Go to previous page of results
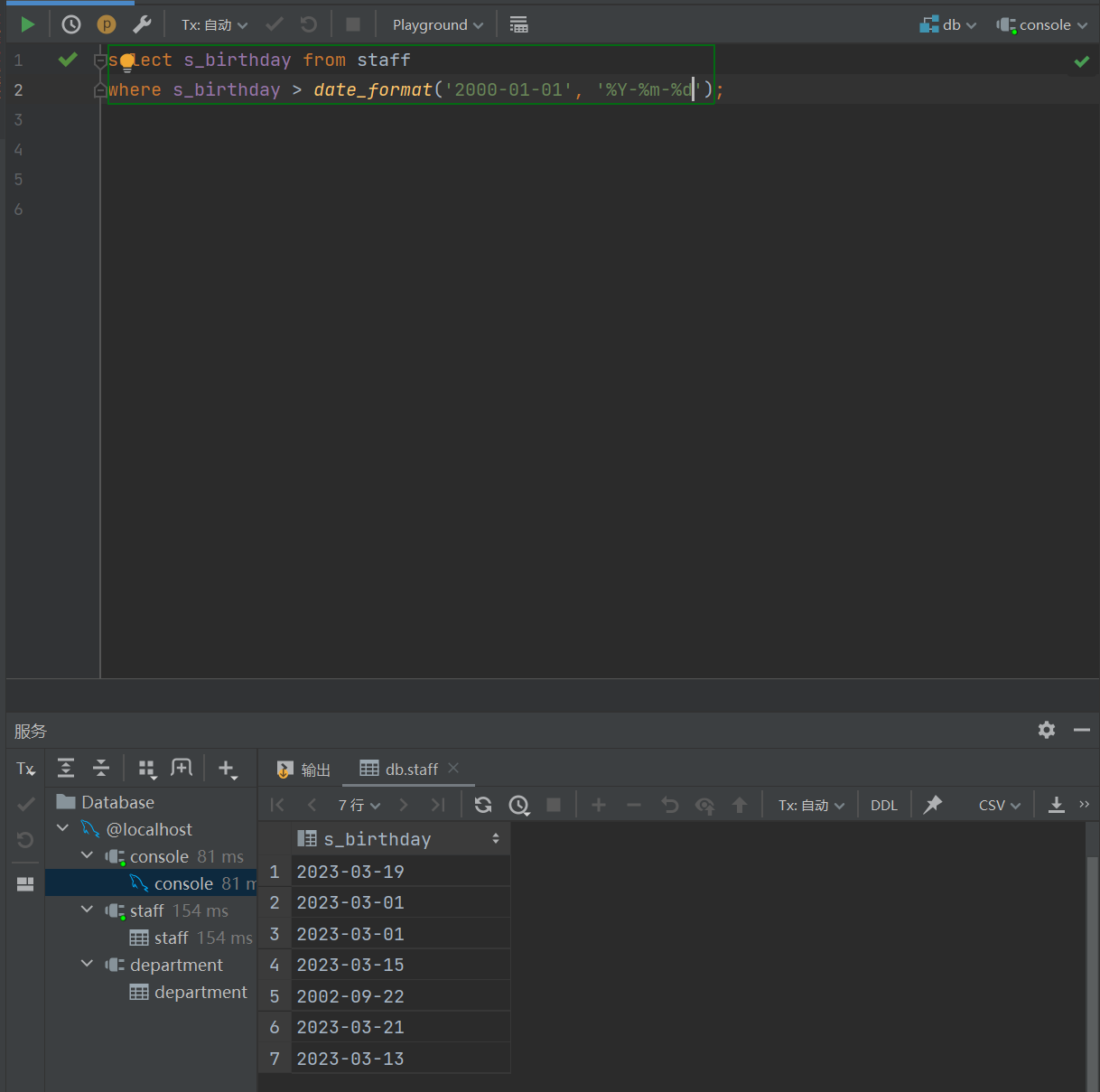 [312, 805]
